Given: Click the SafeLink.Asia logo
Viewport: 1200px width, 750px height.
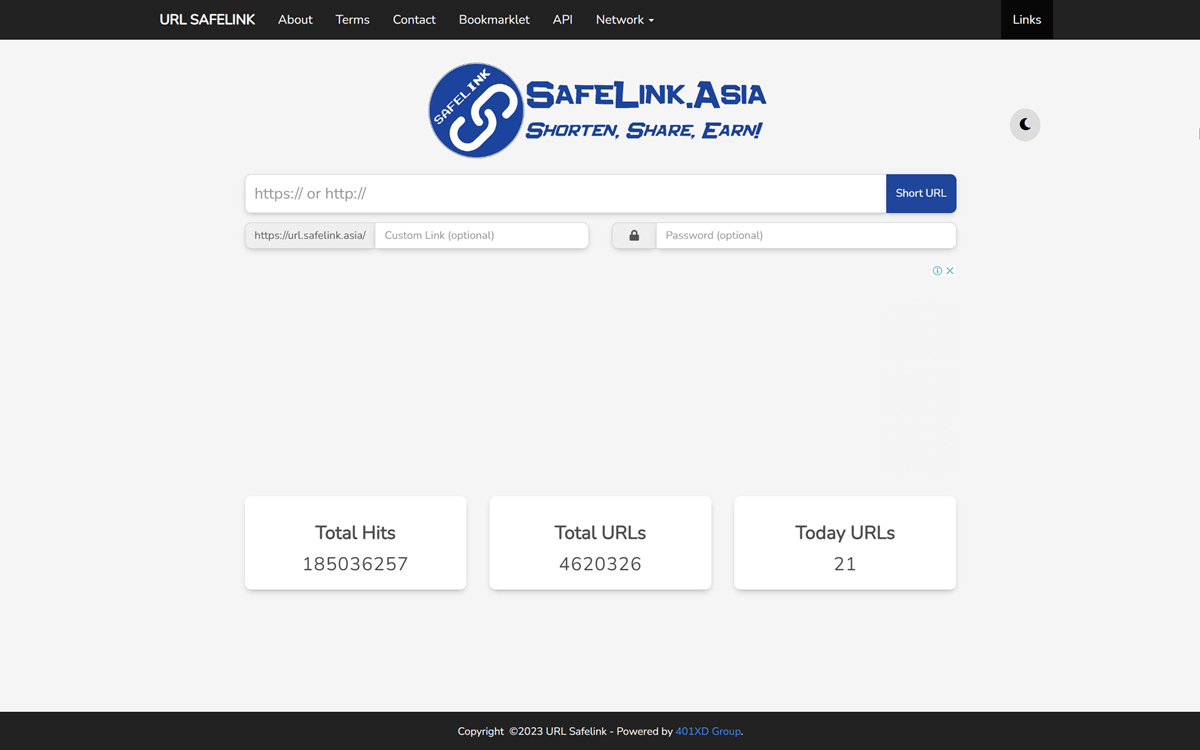Looking at the screenshot, I should coord(598,110).
